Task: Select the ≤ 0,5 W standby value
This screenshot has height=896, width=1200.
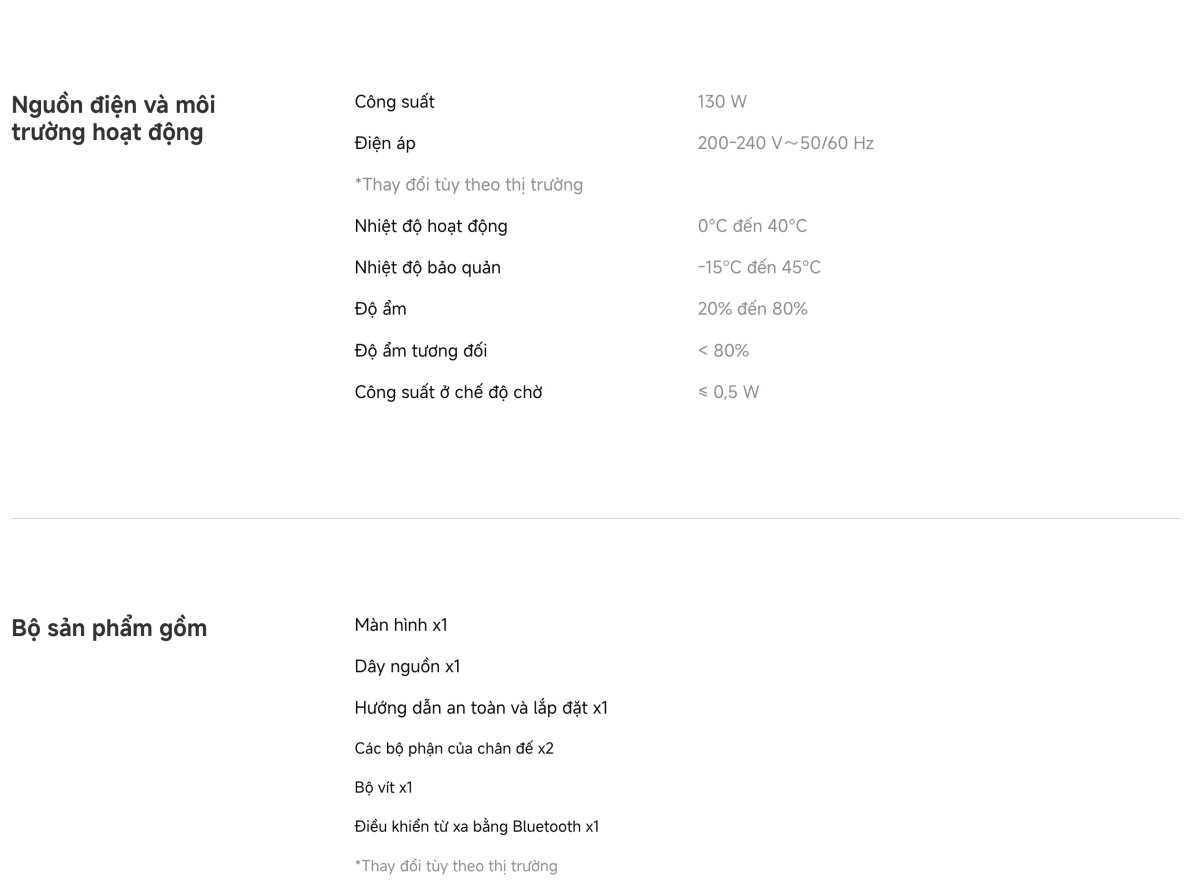Action: [729, 392]
